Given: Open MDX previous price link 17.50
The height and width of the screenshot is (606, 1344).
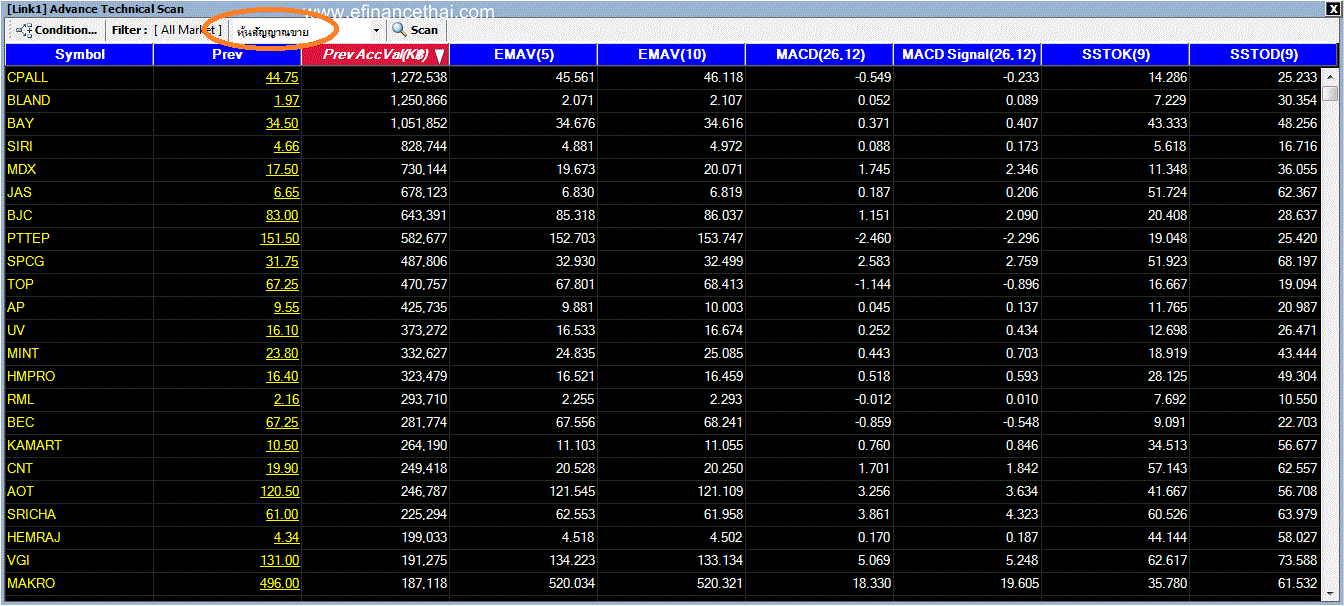Looking at the screenshot, I should pyautogui.click(x=282, y=169).
